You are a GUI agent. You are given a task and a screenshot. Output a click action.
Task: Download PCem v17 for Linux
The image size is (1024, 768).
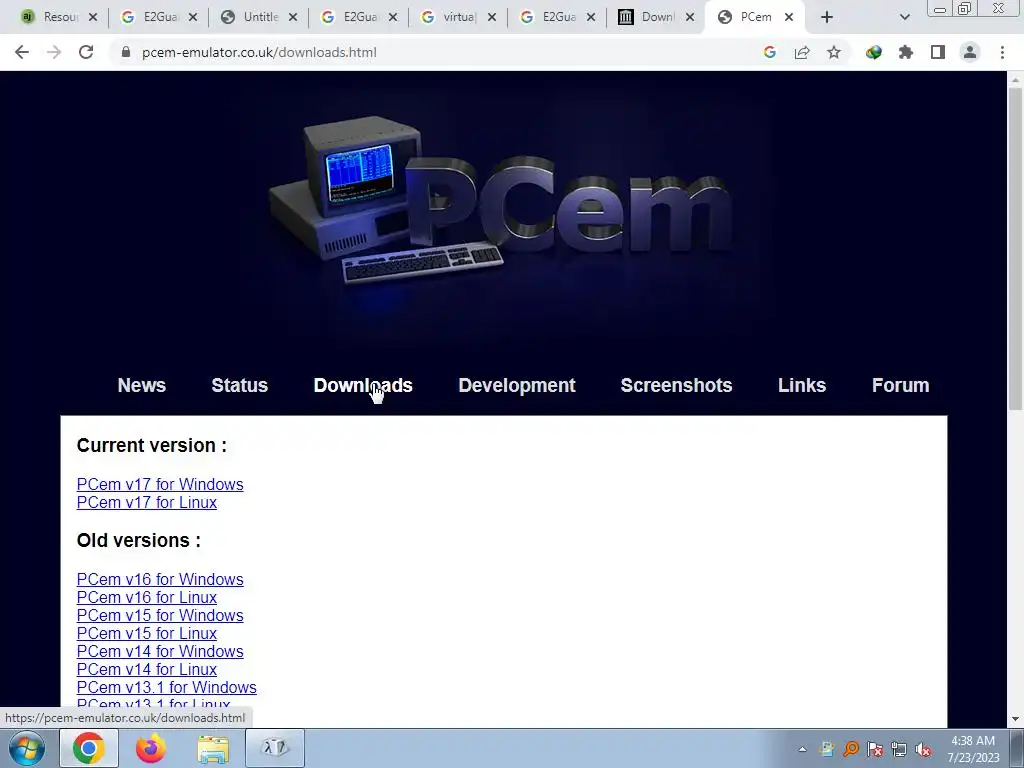[x=147, y=503]
